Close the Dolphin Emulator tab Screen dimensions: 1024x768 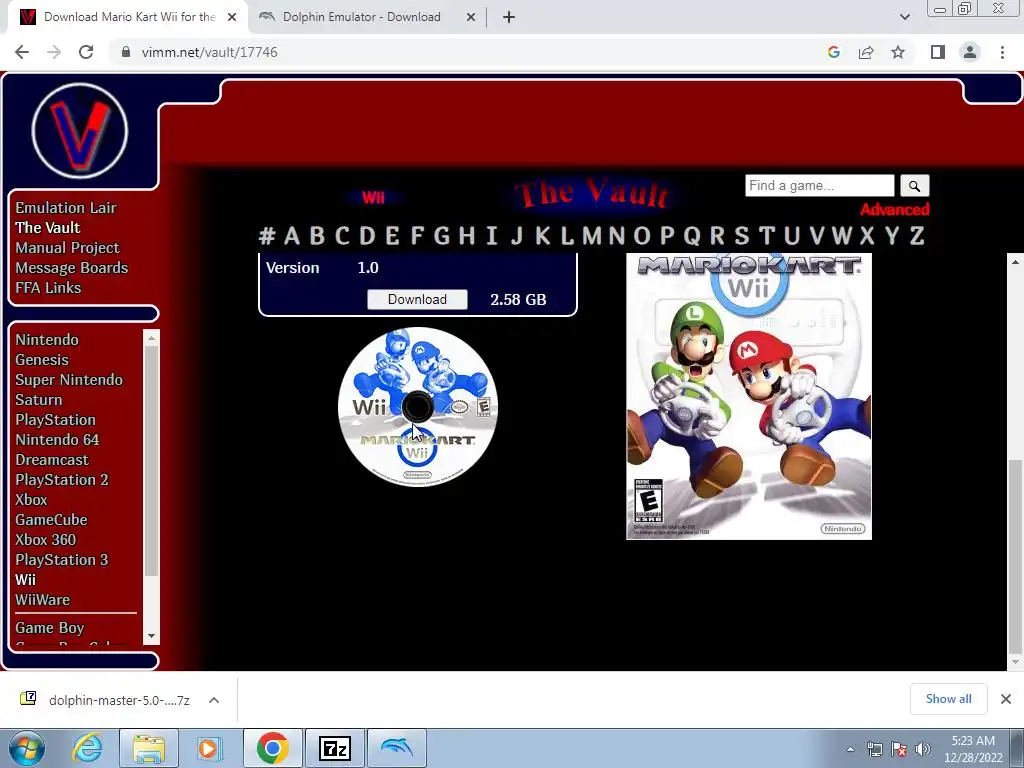point(470,17)
